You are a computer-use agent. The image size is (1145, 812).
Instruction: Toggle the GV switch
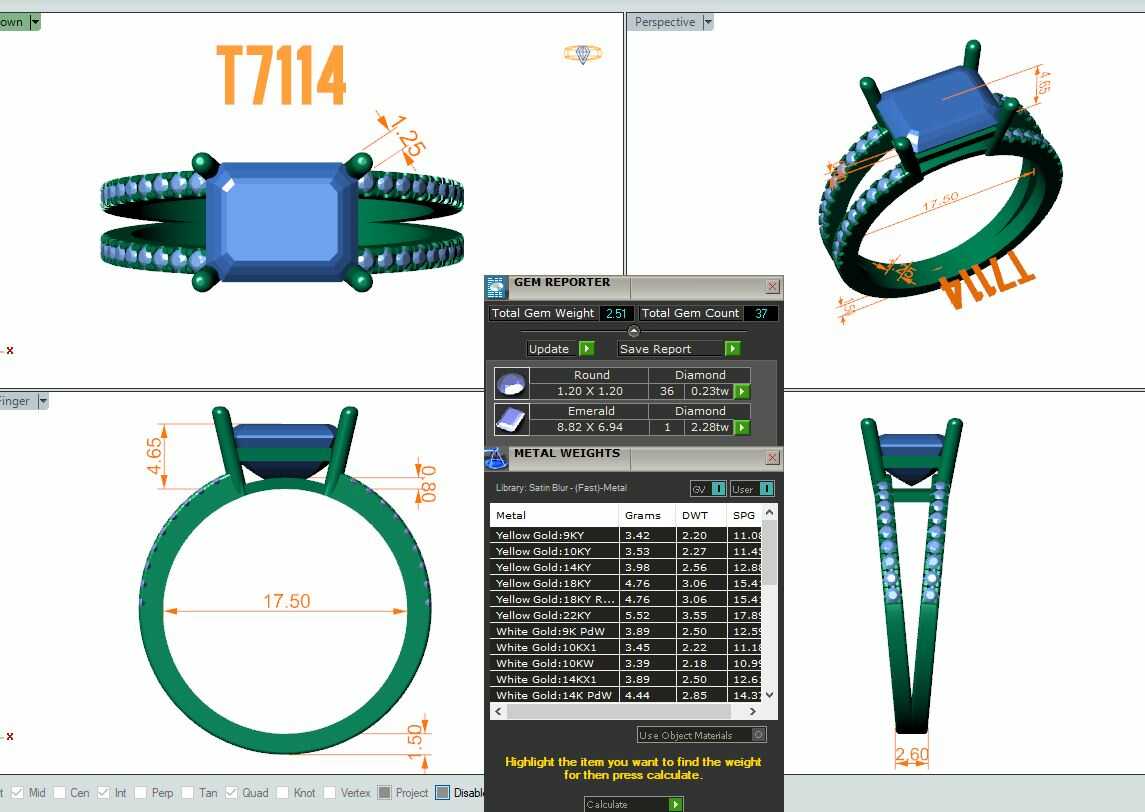click(708, 489)
